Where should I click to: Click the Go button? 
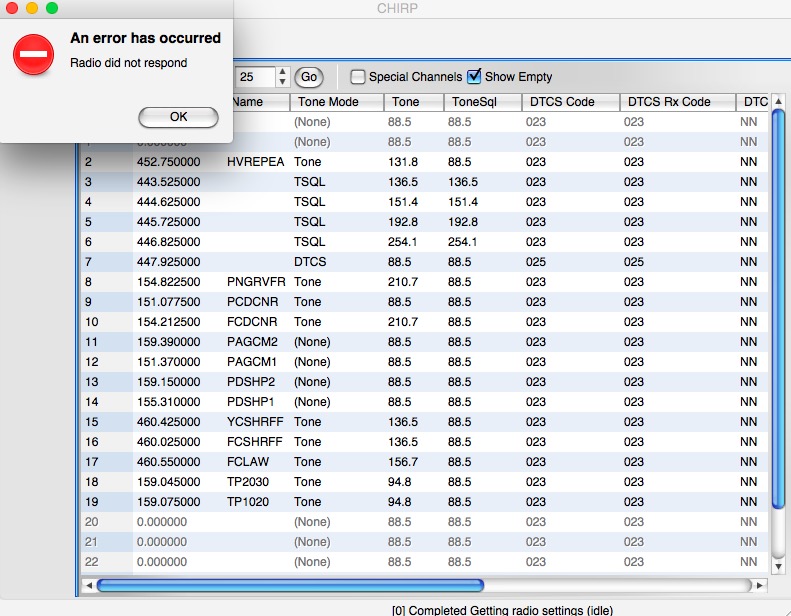pyautogui.click(x=309, y=77)
